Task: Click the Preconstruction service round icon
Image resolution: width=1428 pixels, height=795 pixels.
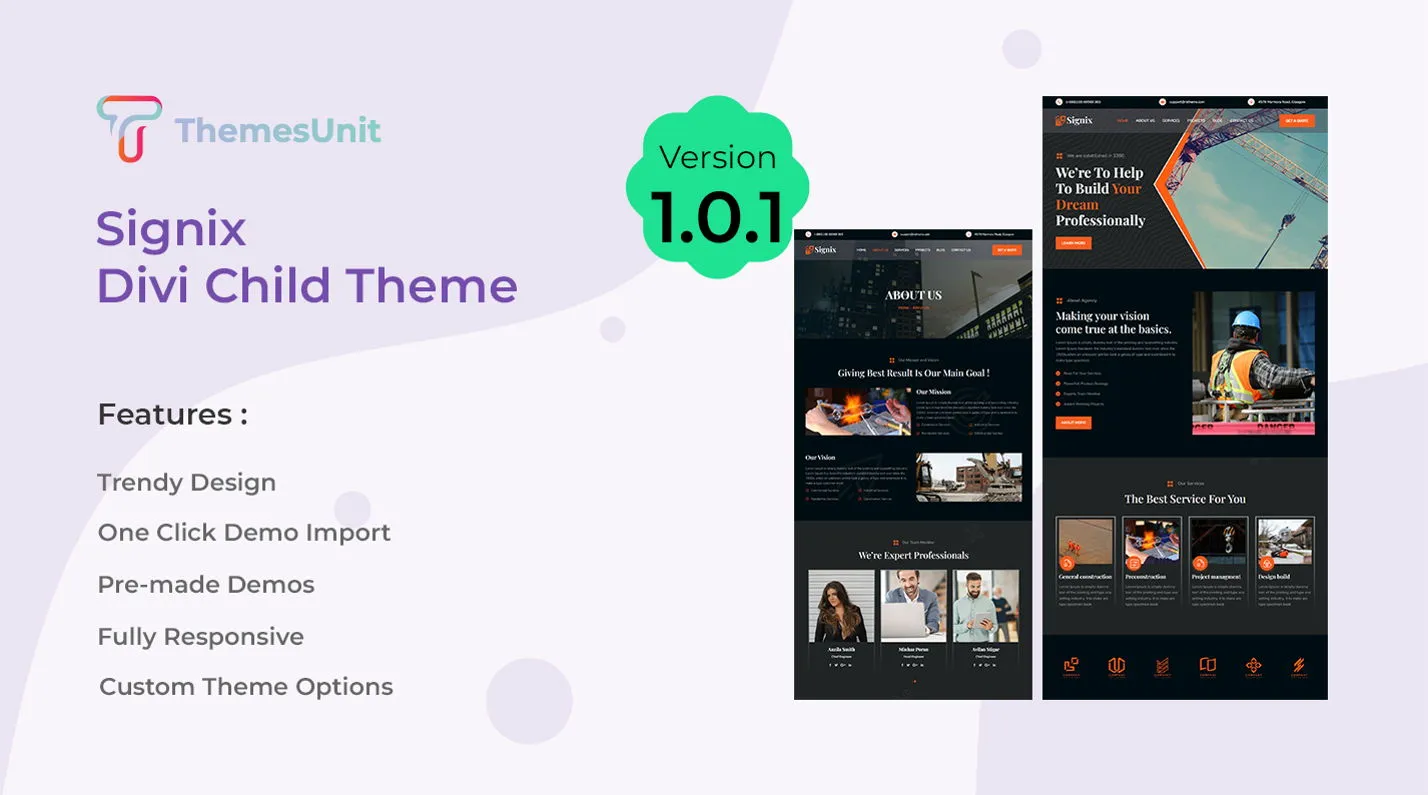Action: (1133, 563)
